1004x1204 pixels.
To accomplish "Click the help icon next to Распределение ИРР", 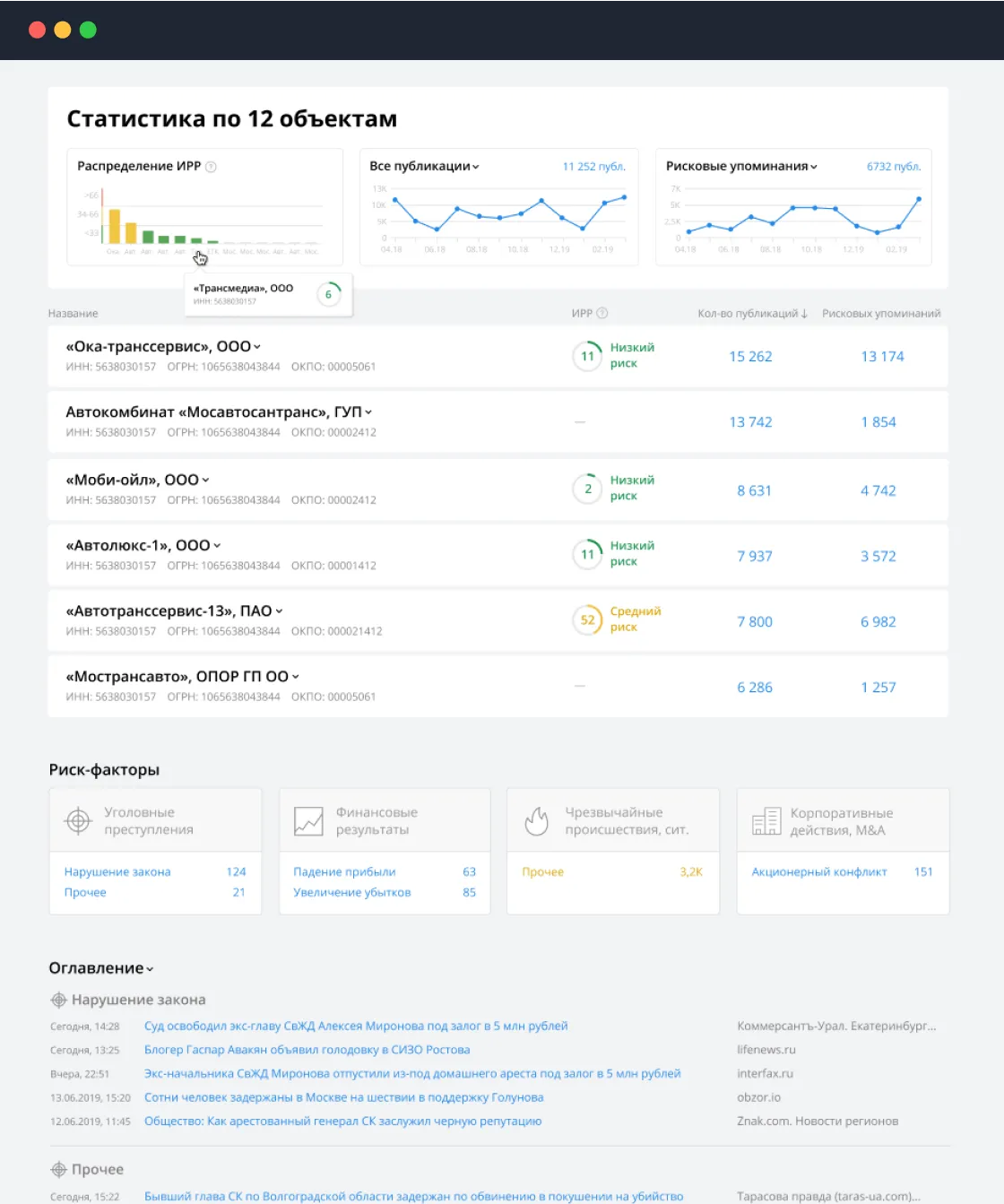I will click(212, 167).
